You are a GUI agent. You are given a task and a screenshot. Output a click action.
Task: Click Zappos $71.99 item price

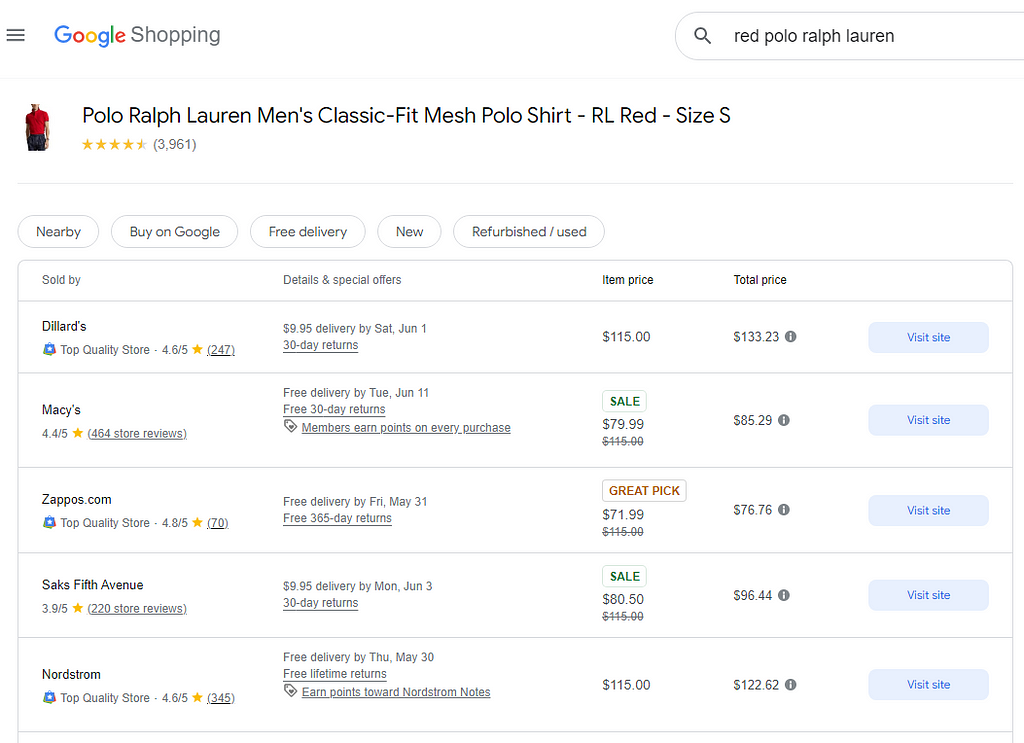623,515
